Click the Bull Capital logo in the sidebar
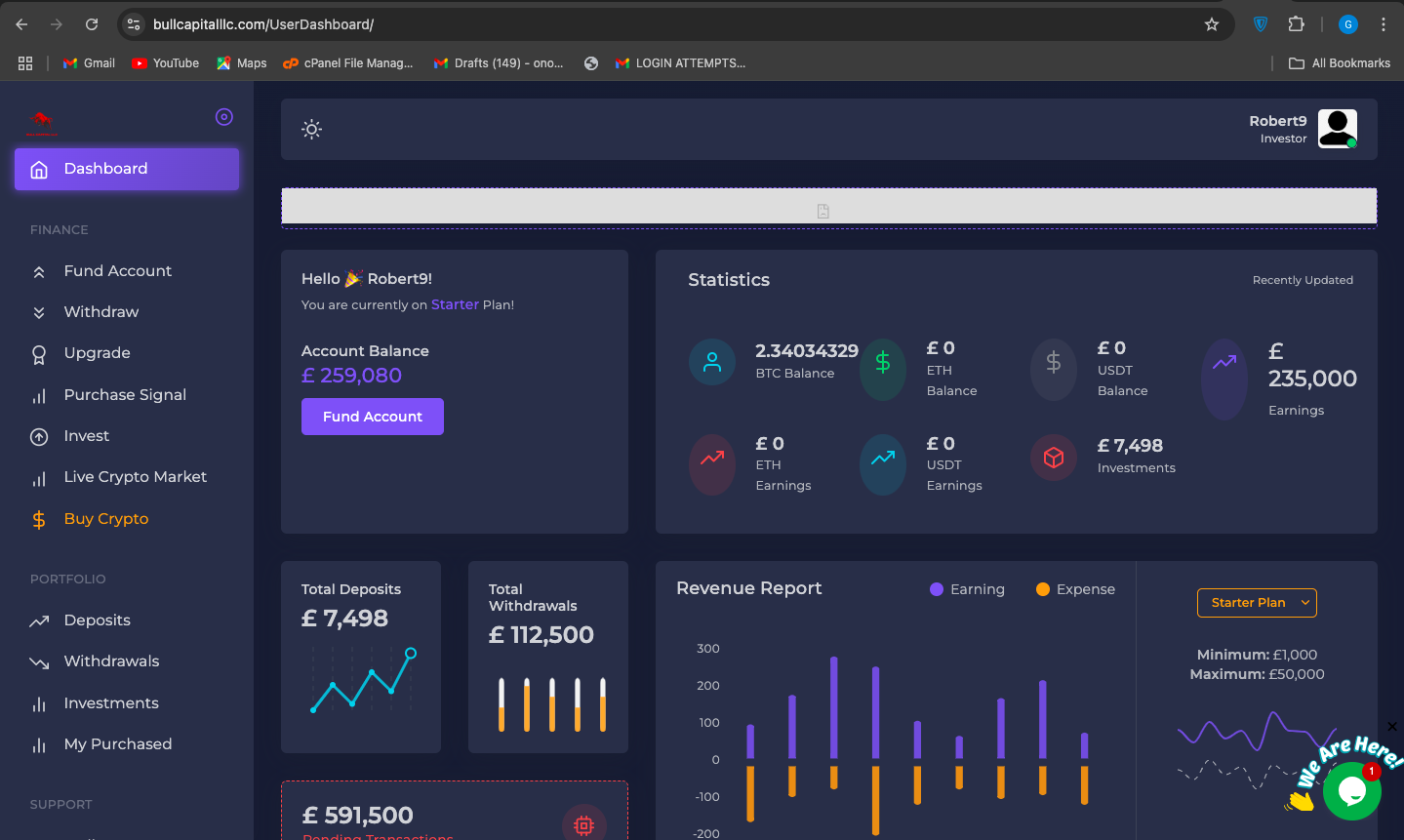The width and height of the screenshot is (1404, 840). point(41,122)
